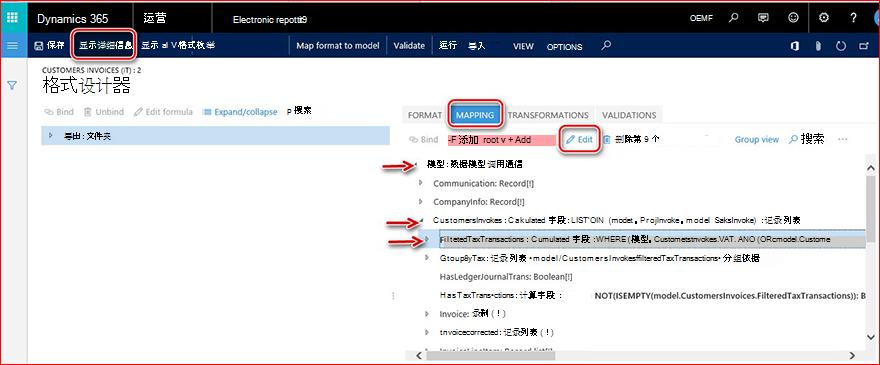The width and height of the screenshot is (880, 365).
Task: Click horizontal scrollbar right arrow
Action: (852, 355)
